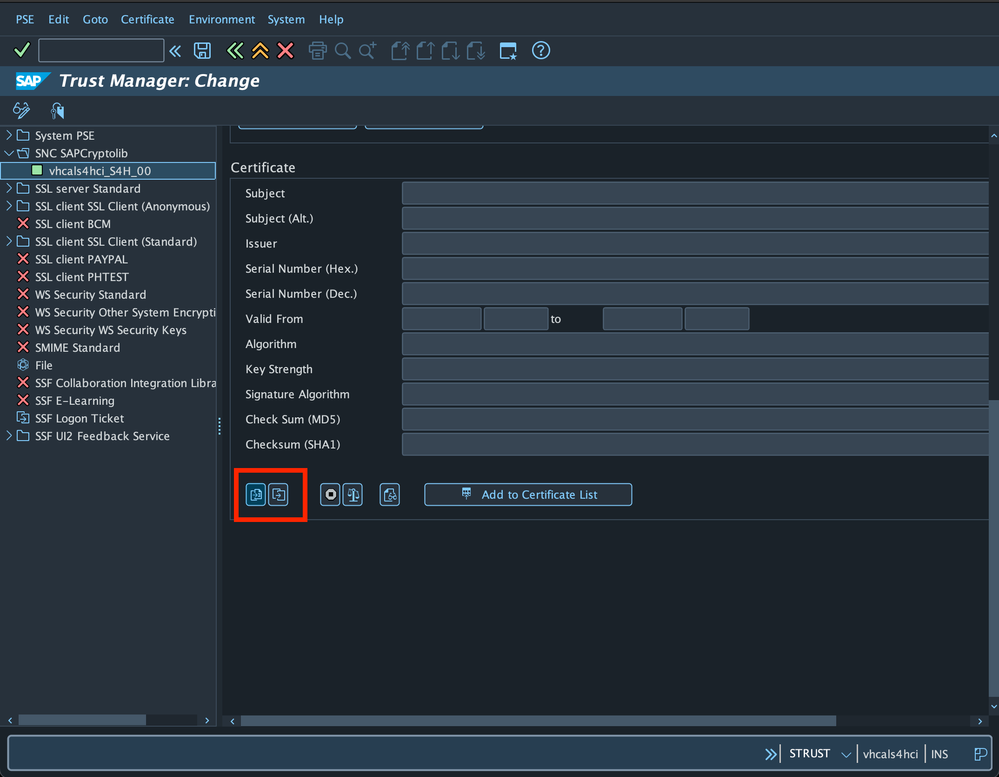Click the Previous Page icon

pyautogui.click(x=425, y=50)
